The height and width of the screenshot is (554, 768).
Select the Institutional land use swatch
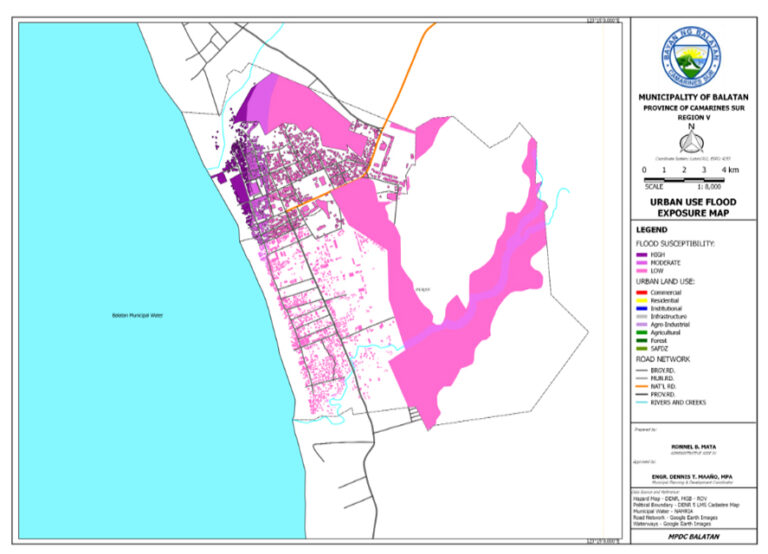click(x=642, y=308)
